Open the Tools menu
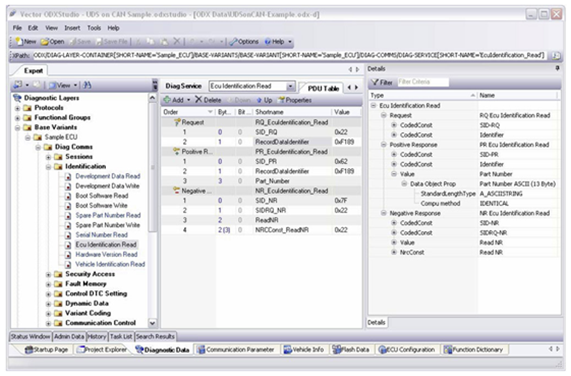The image size is (571, 376). (94, 28)
